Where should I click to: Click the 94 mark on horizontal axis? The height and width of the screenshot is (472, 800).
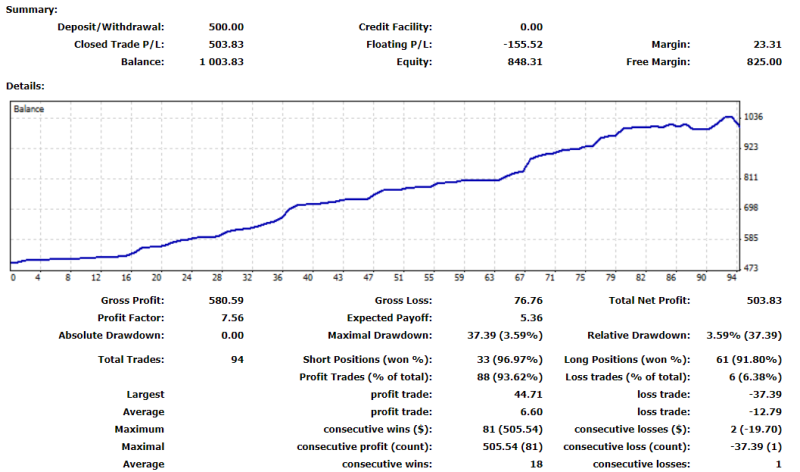[x=731, y=278]
